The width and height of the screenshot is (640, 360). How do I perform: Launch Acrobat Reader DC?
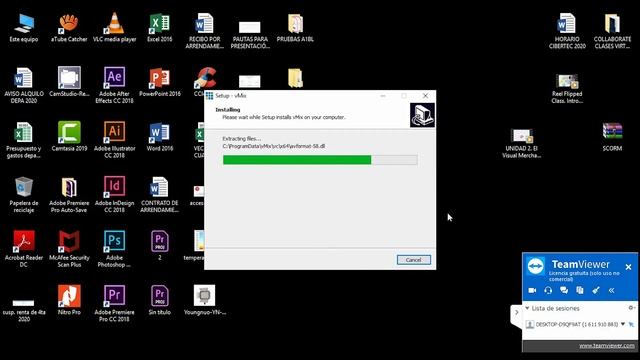tap(24, 249)
